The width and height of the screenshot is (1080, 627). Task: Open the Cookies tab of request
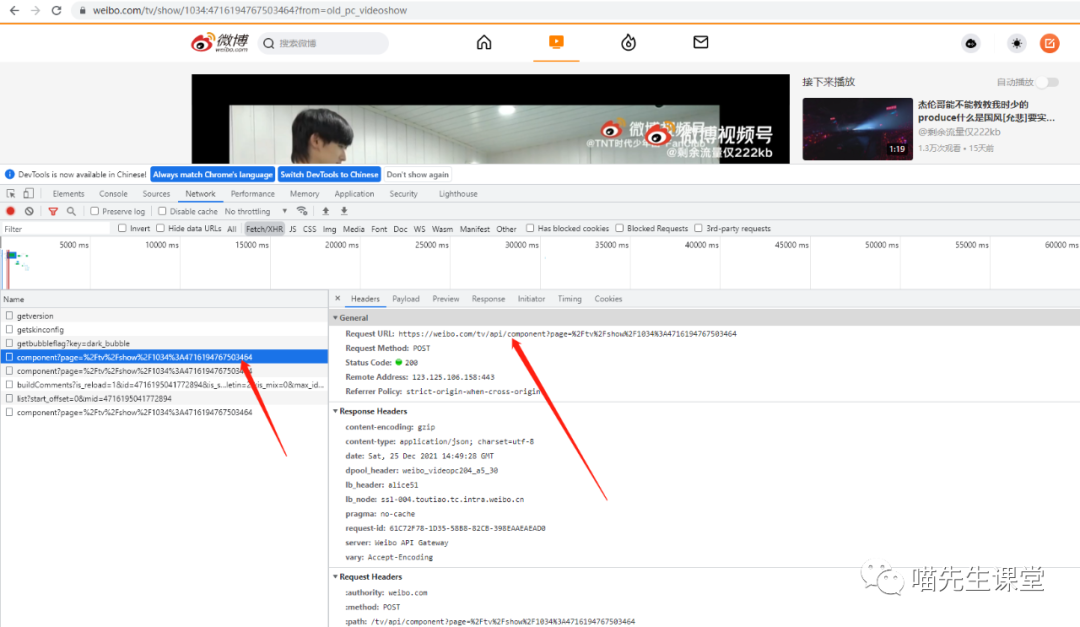(608, 298)
